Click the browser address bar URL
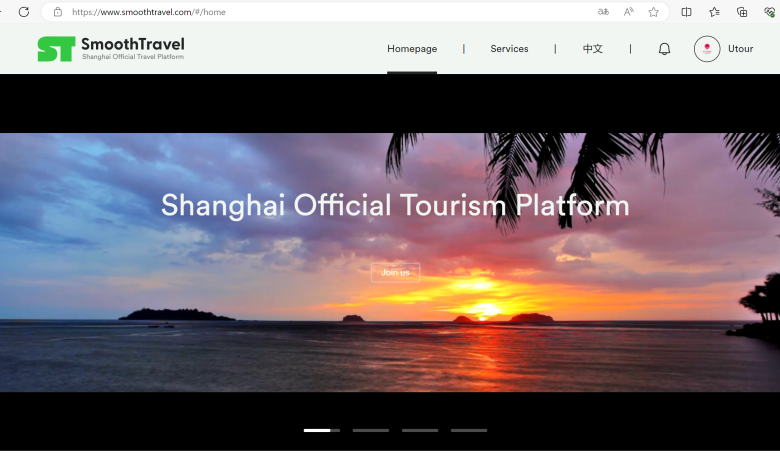This screenshot has height=470, width=780. pos(149,12)
